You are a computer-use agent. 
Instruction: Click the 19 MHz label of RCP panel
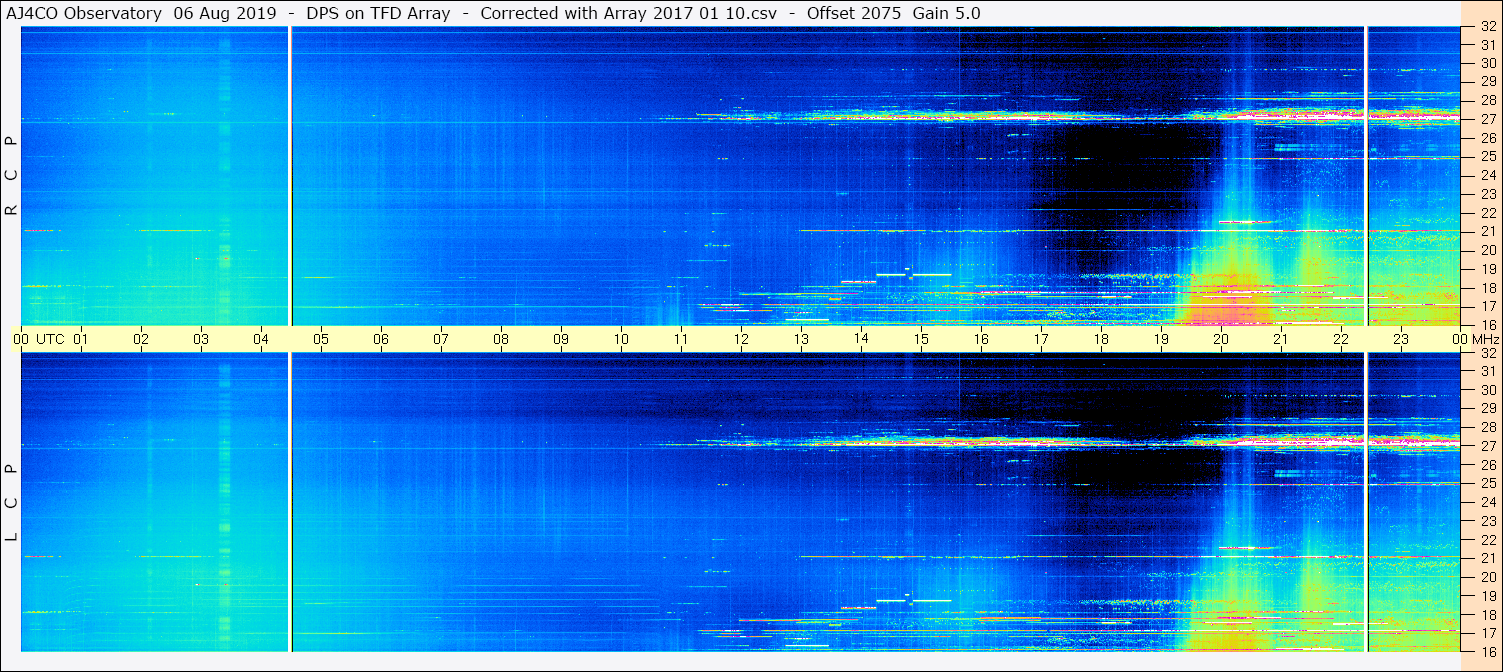[x=1487, y=268]
